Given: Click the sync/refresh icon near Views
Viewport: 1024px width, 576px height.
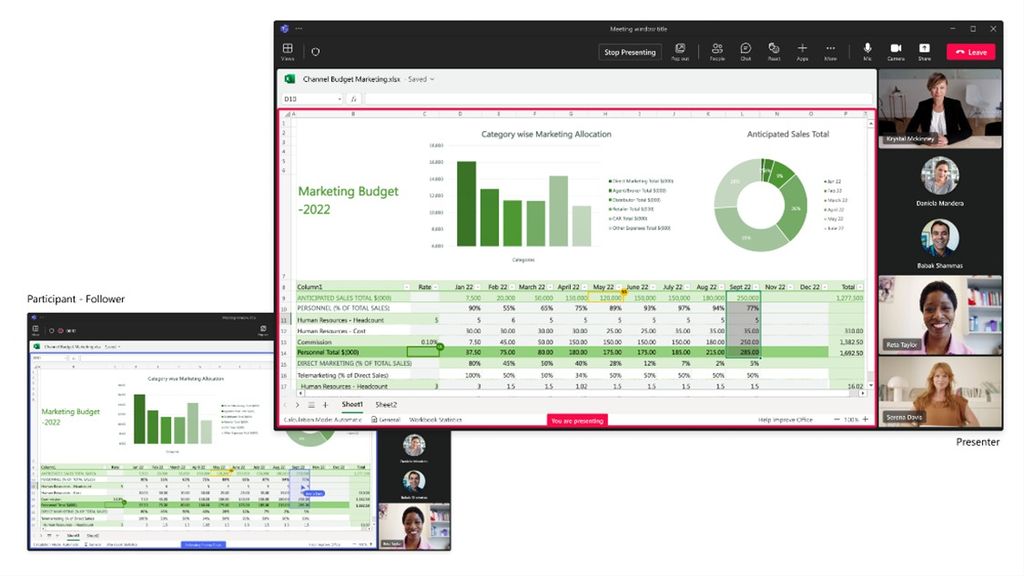Looking at the screenshot, I should (315, 50).
